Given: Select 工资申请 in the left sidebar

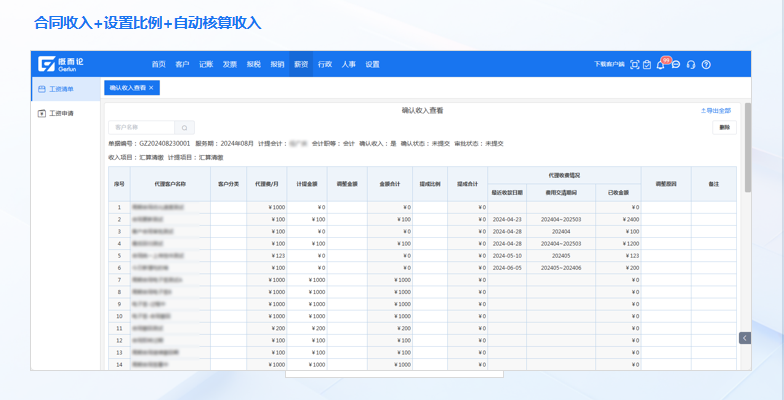Looking at the screenshot, I should pos(61,113).
